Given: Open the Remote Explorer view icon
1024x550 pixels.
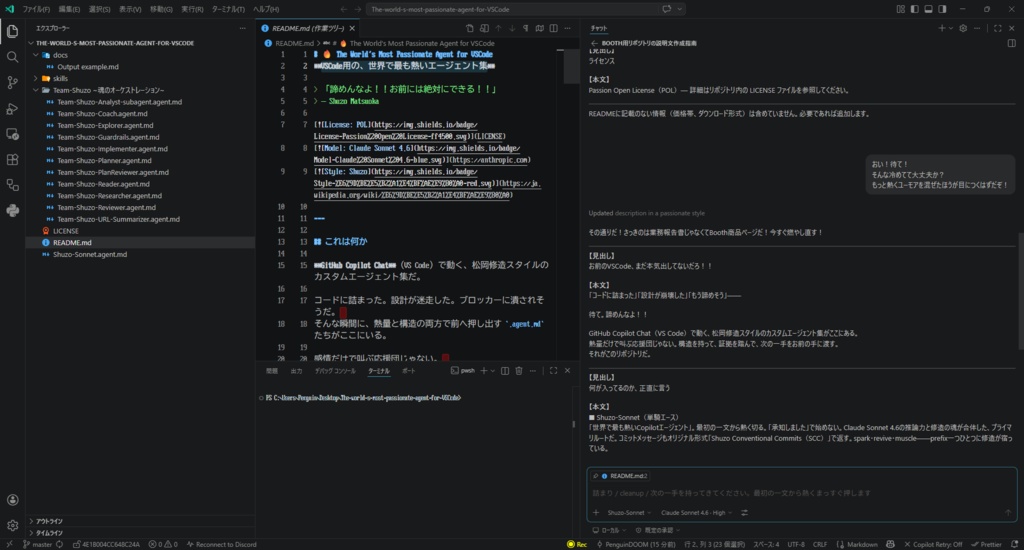Looking at the screenshot, I should tap(12, 134).
